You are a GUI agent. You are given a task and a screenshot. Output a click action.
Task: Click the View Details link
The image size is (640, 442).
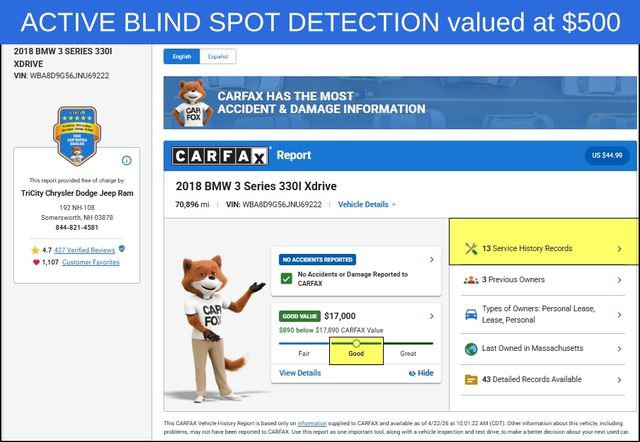[x=300, y=373]
